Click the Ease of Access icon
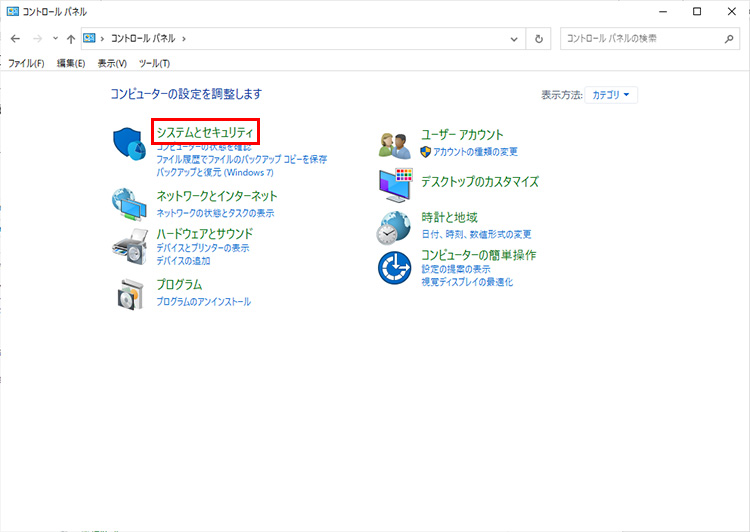This screenshot has width=750, height=532. (x=395, y=268)
